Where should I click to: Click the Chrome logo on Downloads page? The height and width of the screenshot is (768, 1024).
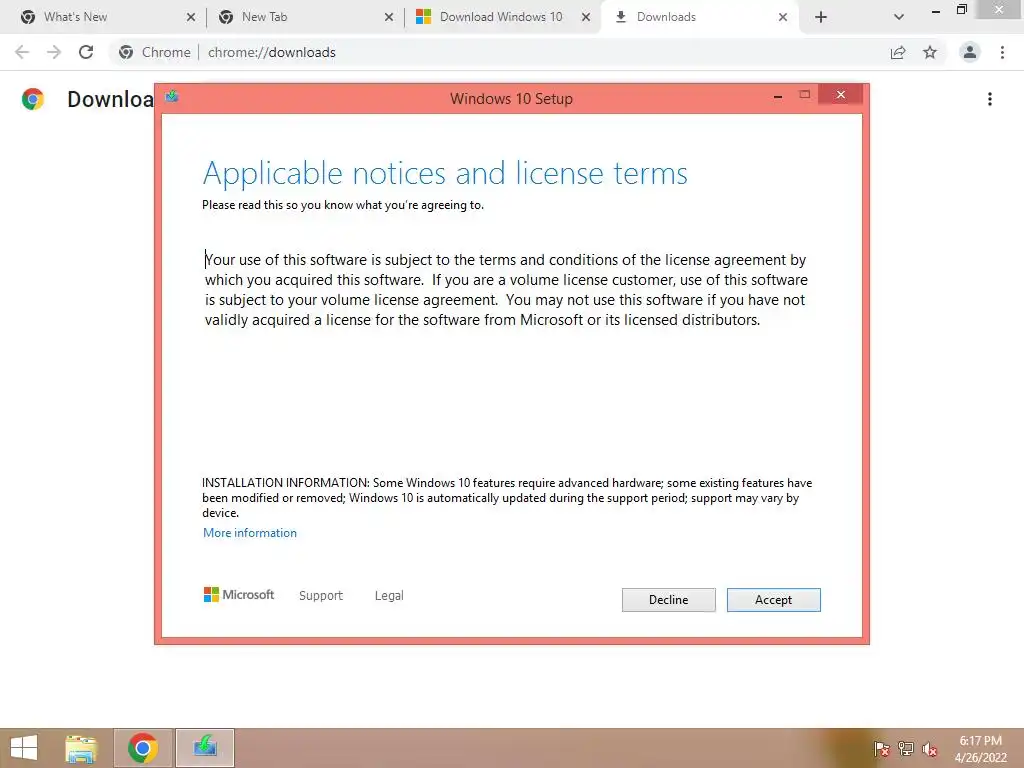33,99
